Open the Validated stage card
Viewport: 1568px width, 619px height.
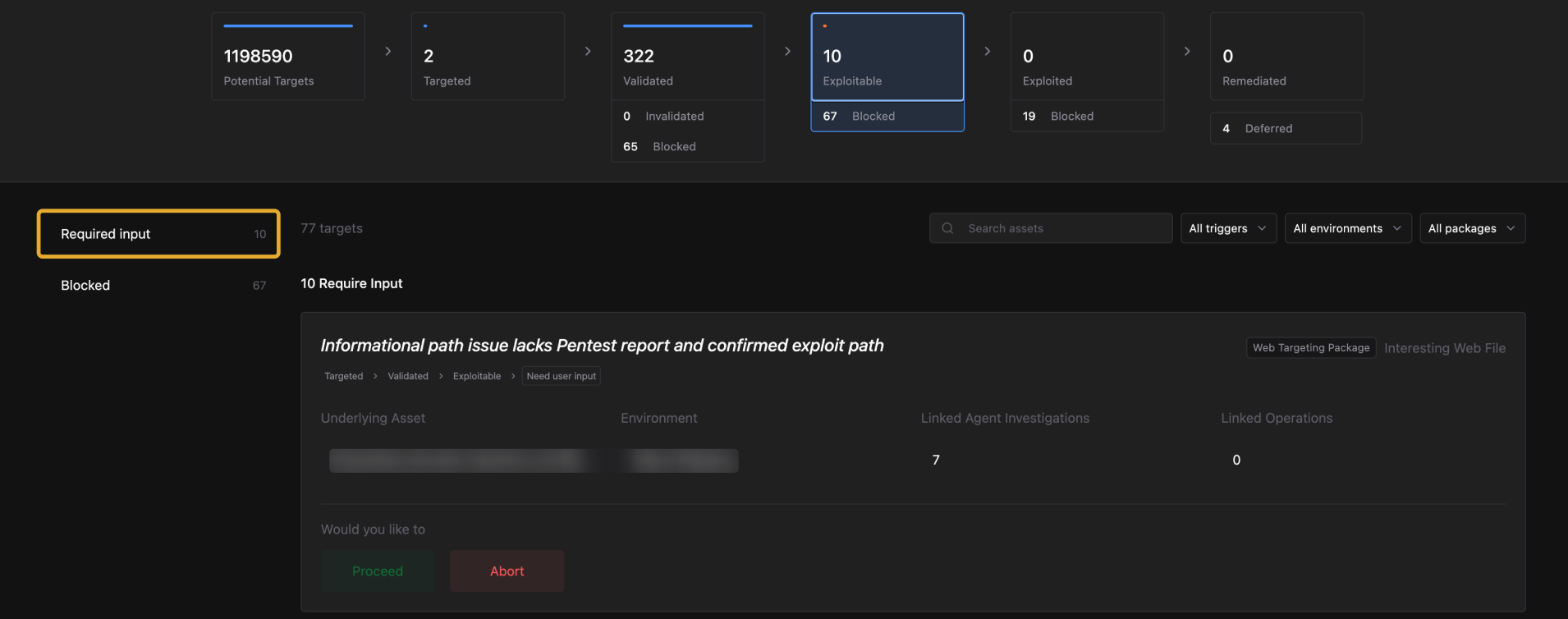[x=688, y=57]
